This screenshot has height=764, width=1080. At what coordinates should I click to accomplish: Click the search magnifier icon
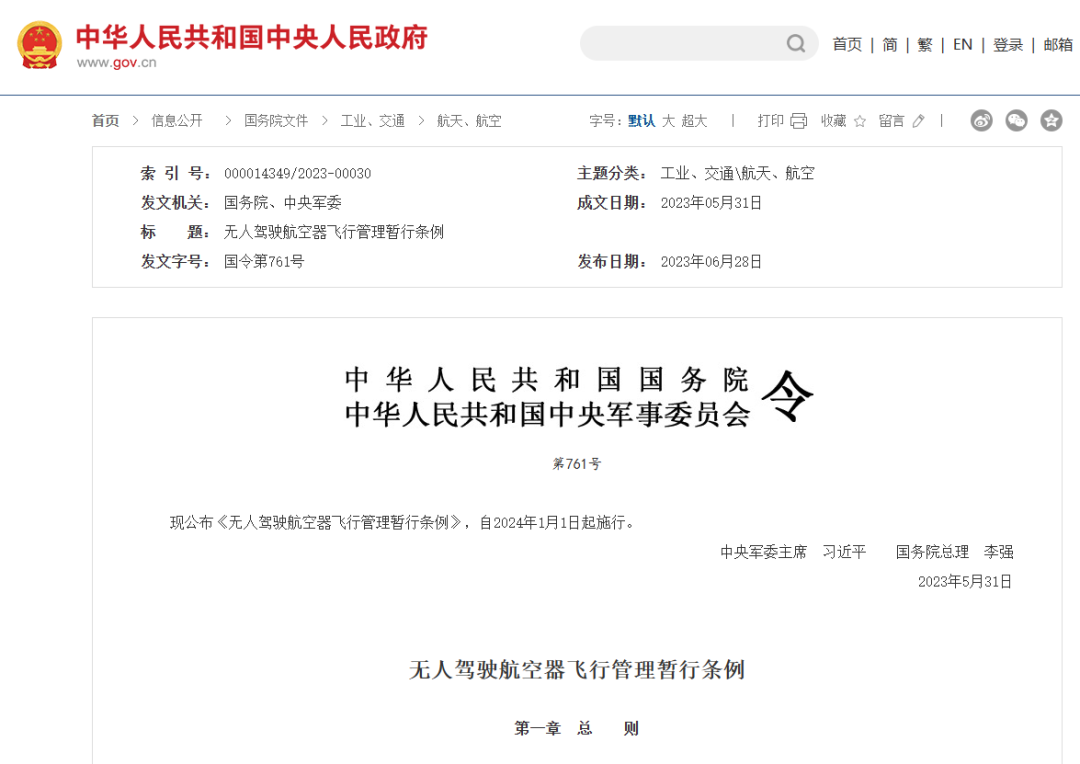tap(796, 44)
